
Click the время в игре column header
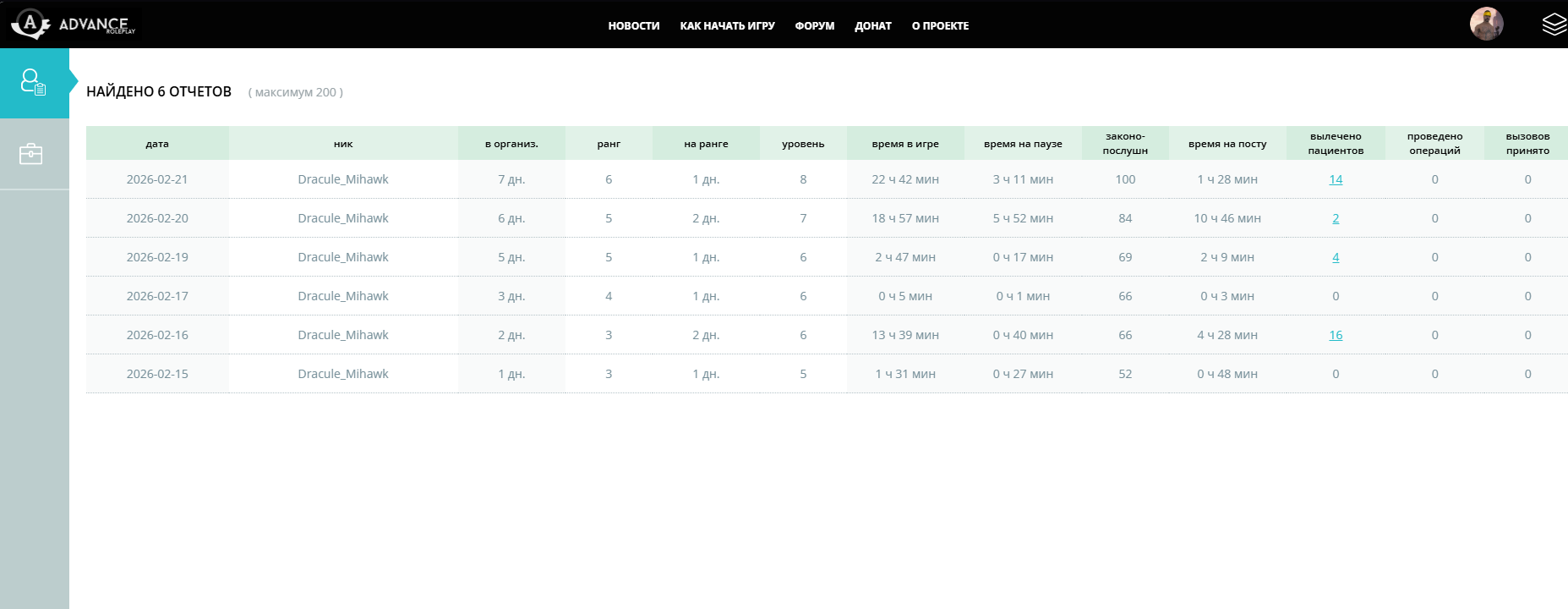[x=905, y=144]
